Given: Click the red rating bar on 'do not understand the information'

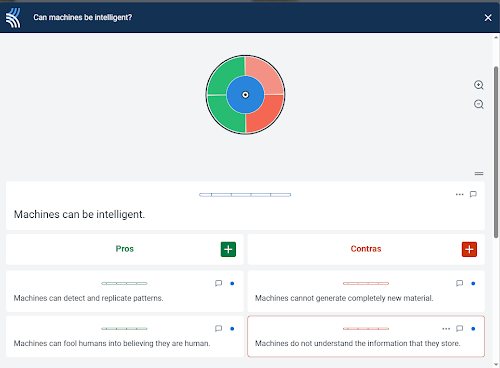Looking at the screenshot, I should pos(366,329).
